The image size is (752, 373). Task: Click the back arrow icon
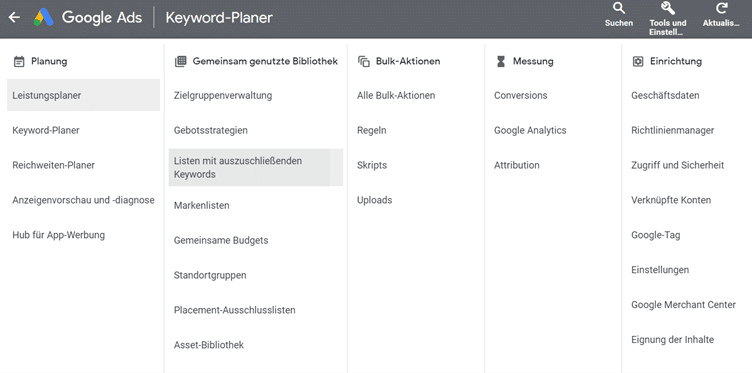point(14,18)
